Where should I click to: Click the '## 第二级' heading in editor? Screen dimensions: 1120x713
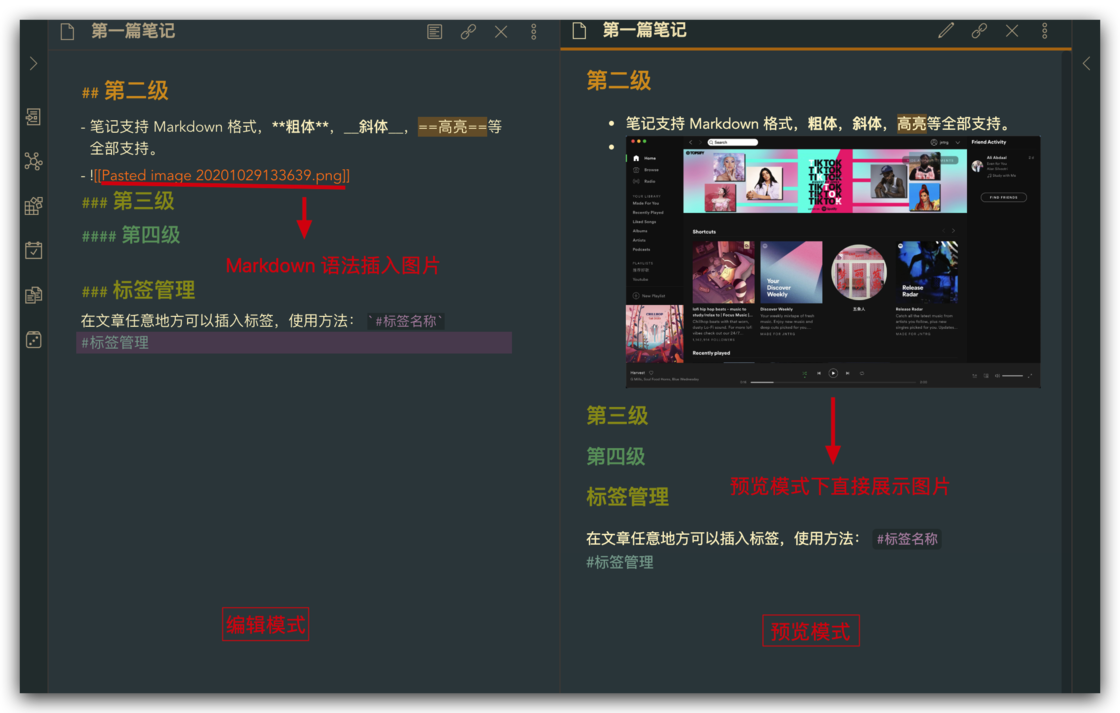tap(125, 91)
